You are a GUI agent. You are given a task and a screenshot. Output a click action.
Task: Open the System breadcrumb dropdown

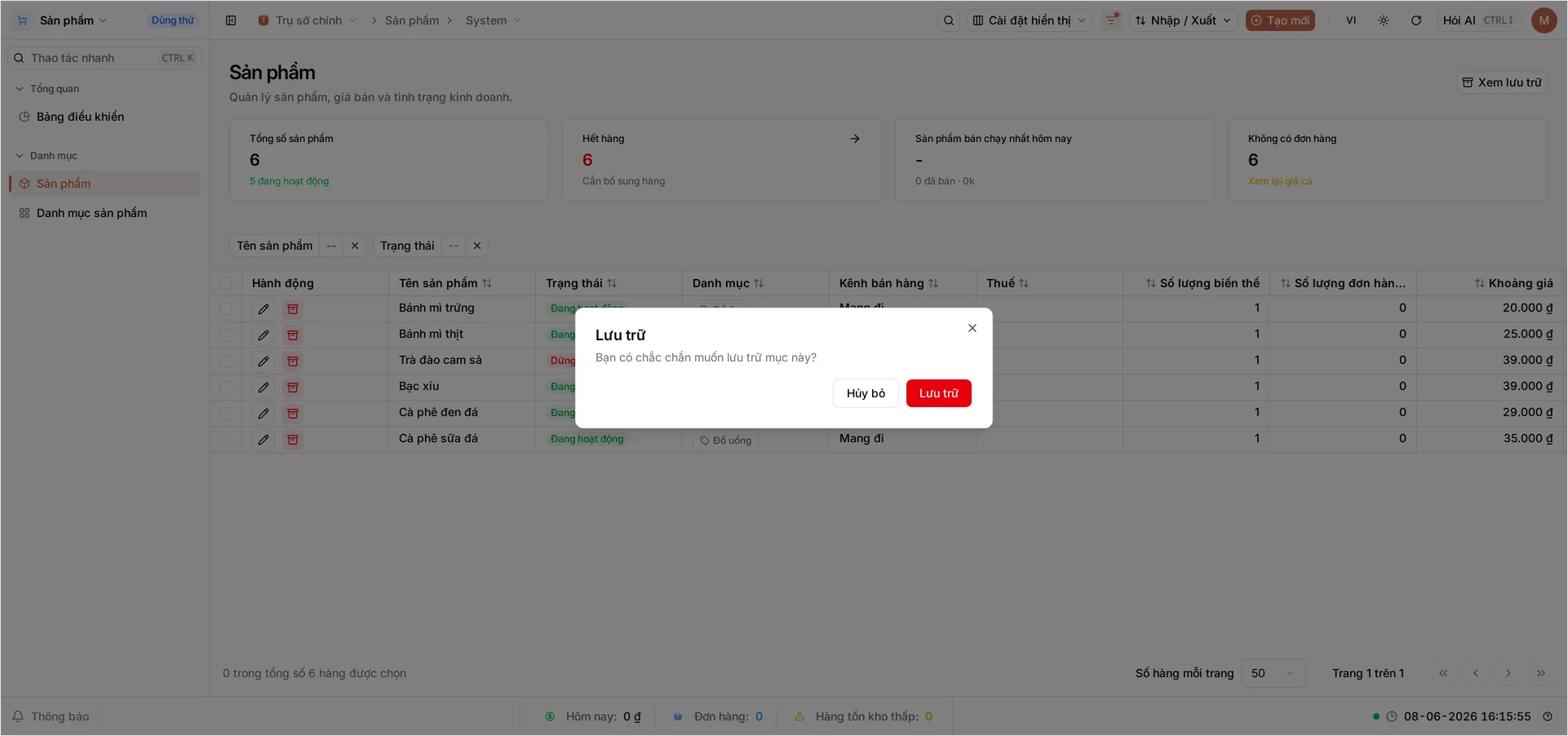493,20
